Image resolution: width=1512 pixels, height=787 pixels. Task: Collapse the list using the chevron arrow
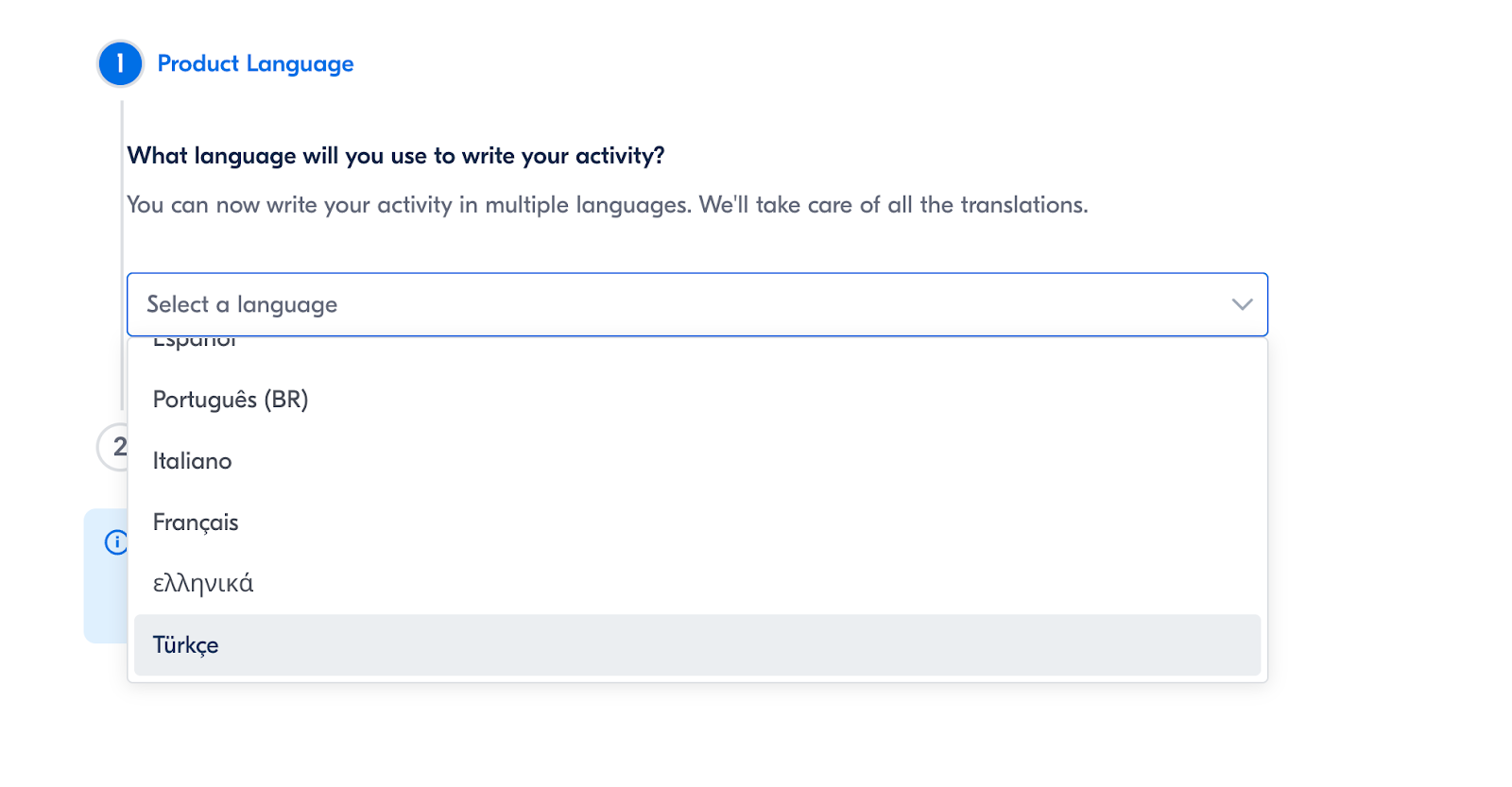[1242, 304]
